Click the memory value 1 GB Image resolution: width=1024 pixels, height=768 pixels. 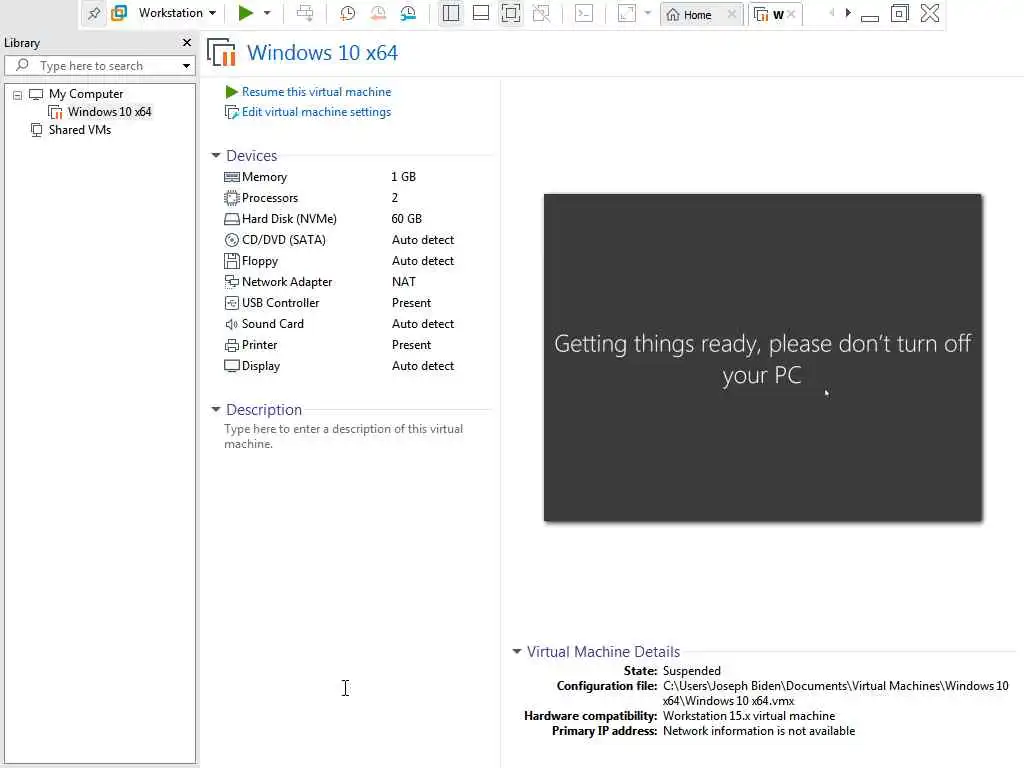404,177
